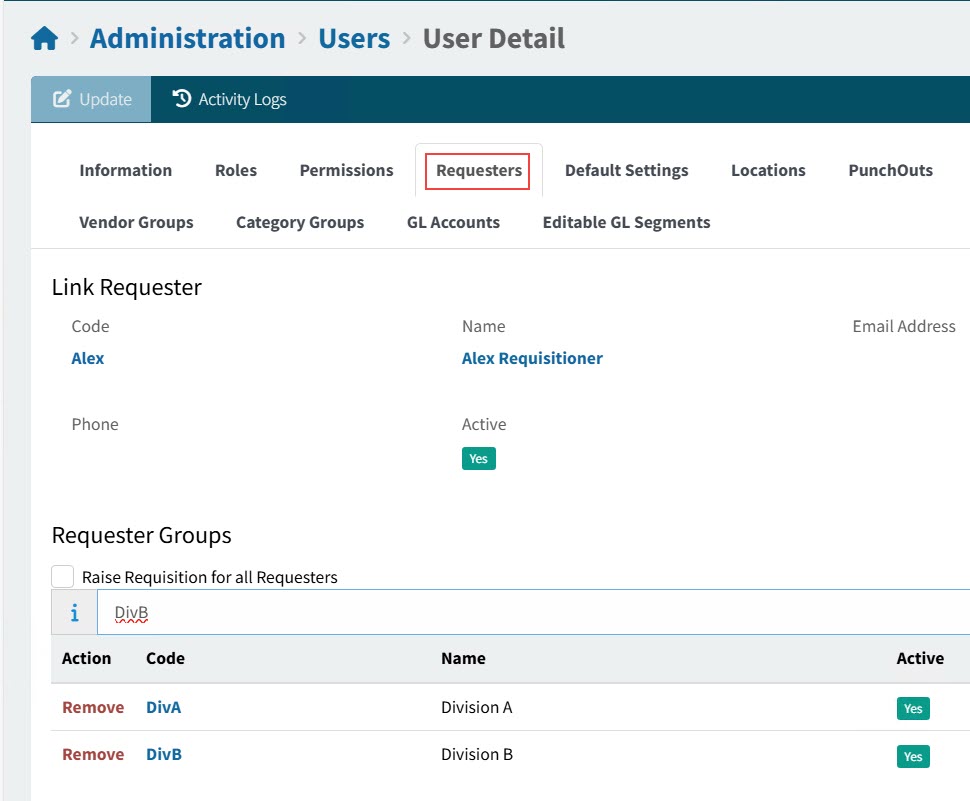Open the Roles tab
970x801 pixels.
click(236, 170)
